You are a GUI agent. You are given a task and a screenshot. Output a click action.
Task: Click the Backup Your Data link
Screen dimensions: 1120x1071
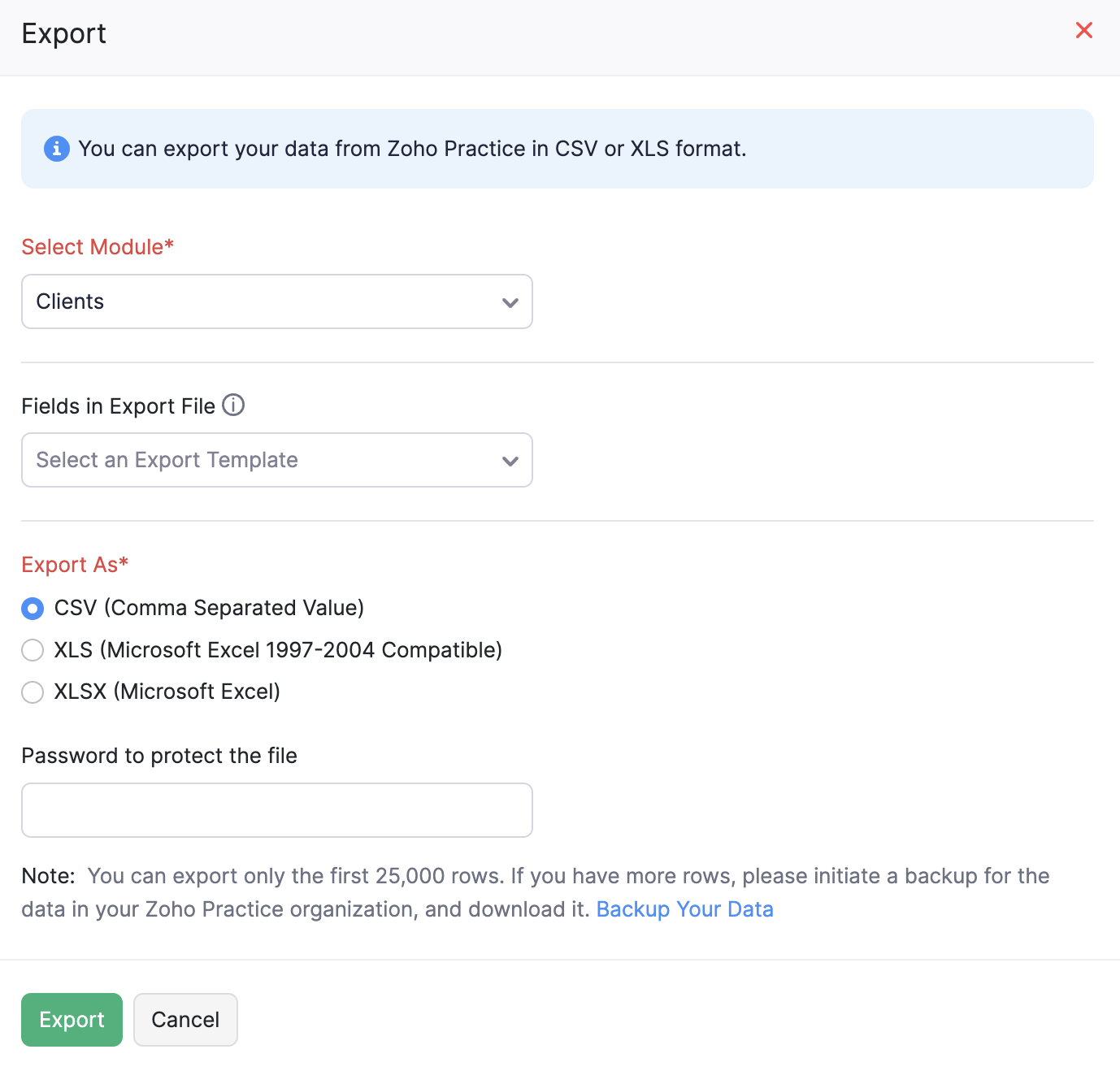[x=685, y=908]
